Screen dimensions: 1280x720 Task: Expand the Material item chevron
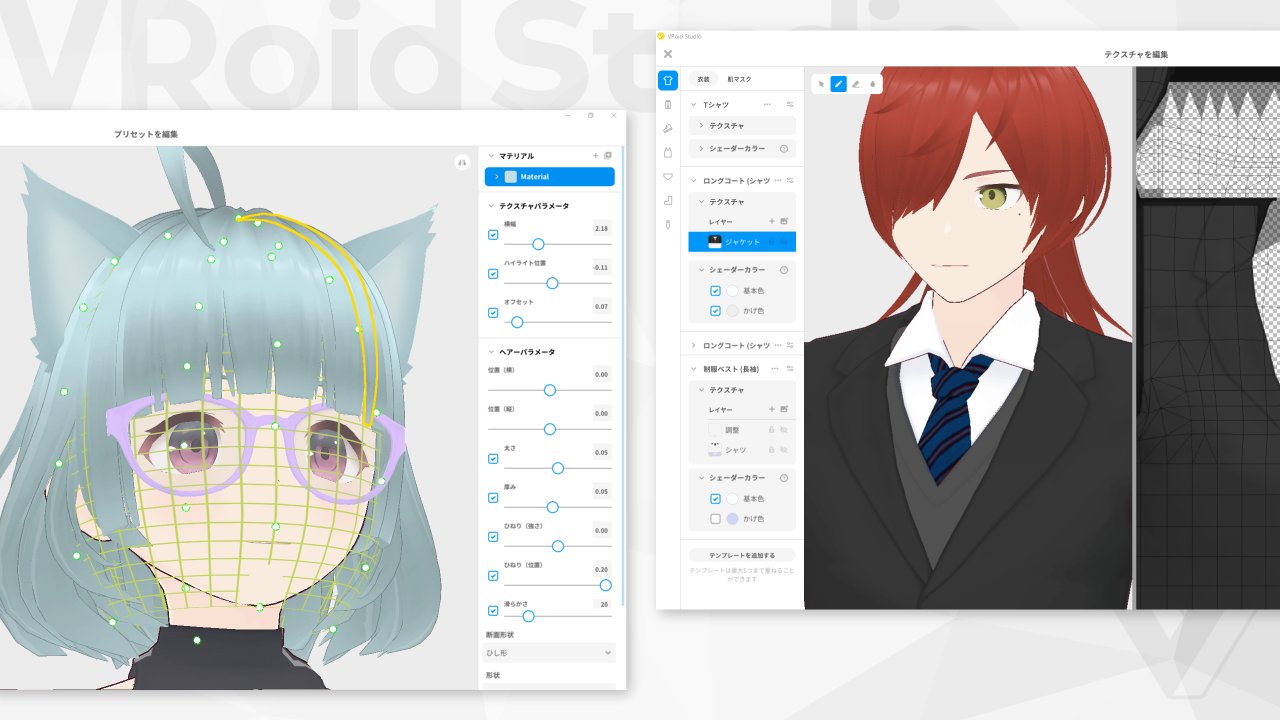pyautogui.click(x=496, y=177)
